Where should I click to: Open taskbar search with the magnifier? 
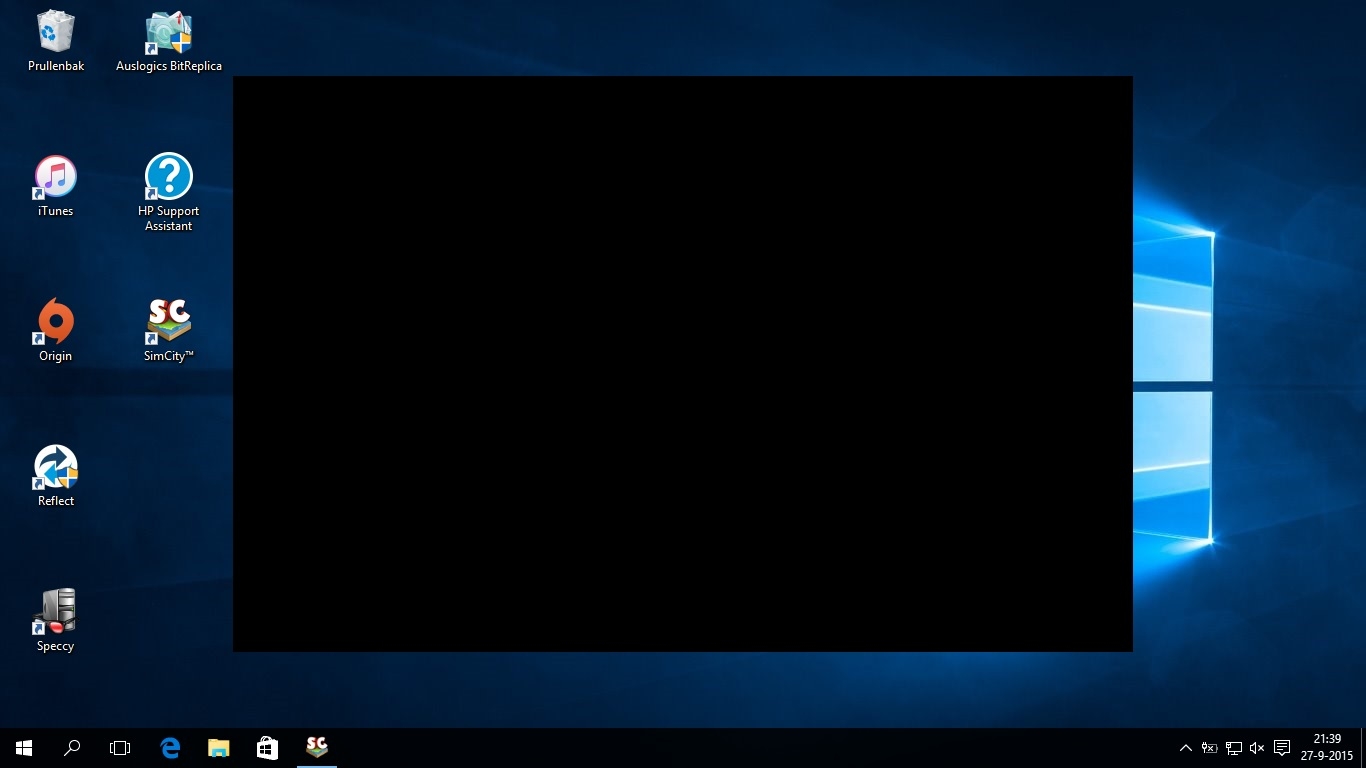(72, 748)
